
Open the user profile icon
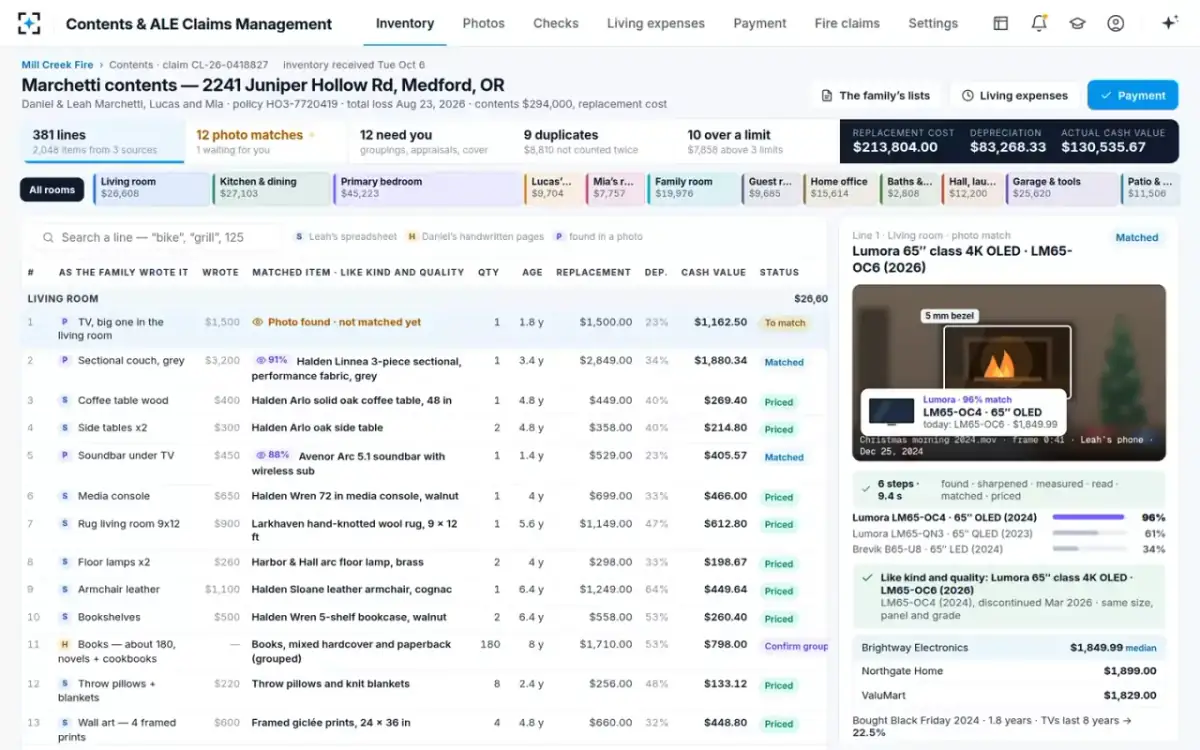[x=1116, y=23]
